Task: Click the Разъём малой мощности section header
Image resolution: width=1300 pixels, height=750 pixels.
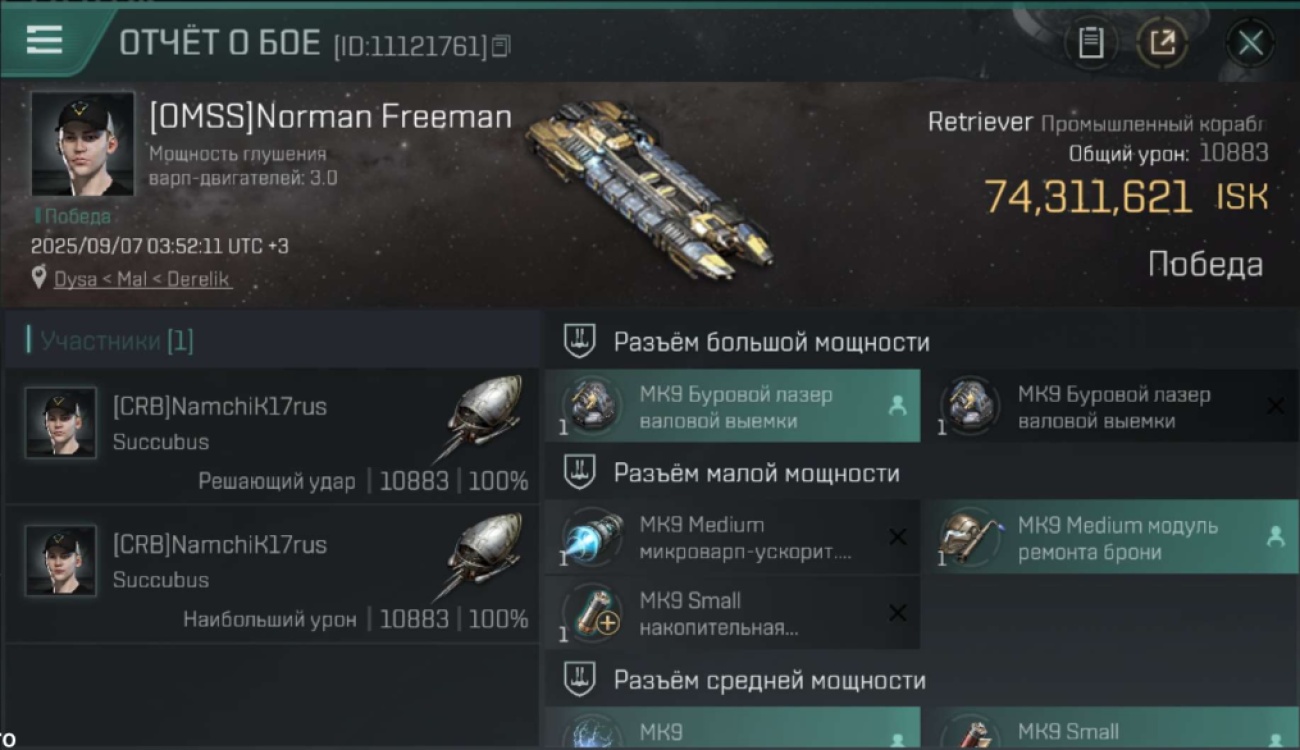Action: coord(756,473)
